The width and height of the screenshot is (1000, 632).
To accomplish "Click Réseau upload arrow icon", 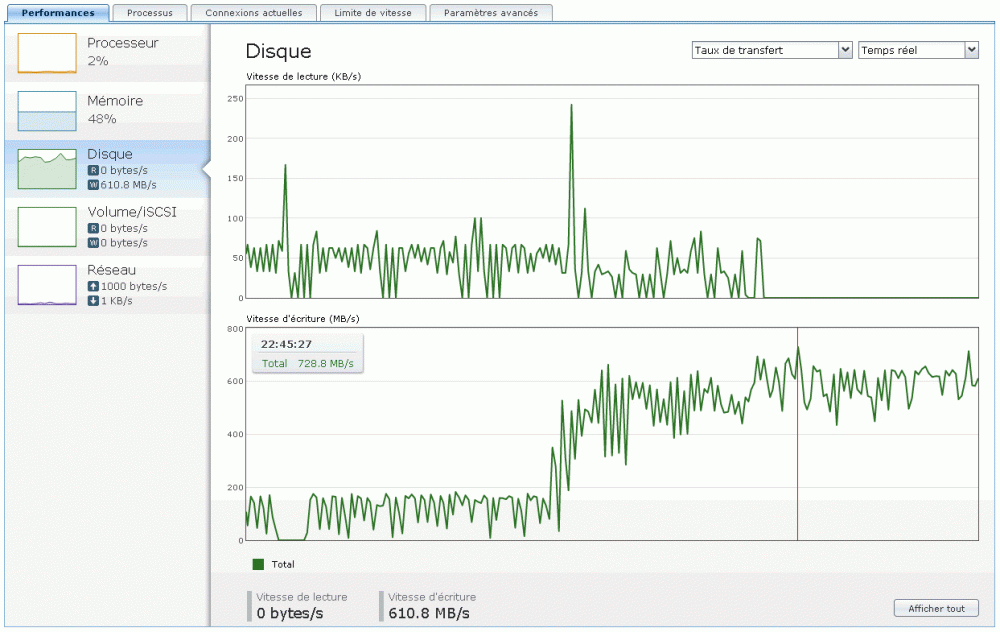I will [93, 287].
